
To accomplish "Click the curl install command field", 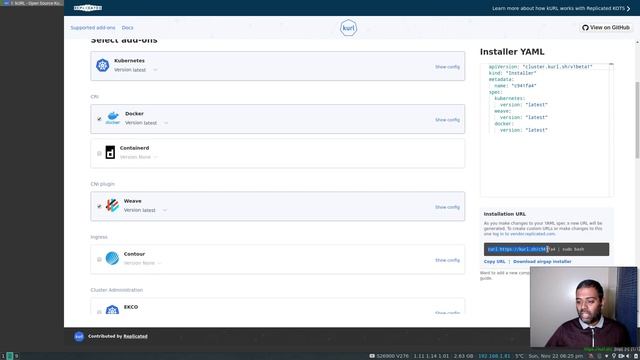I will (x=546, y=249).
